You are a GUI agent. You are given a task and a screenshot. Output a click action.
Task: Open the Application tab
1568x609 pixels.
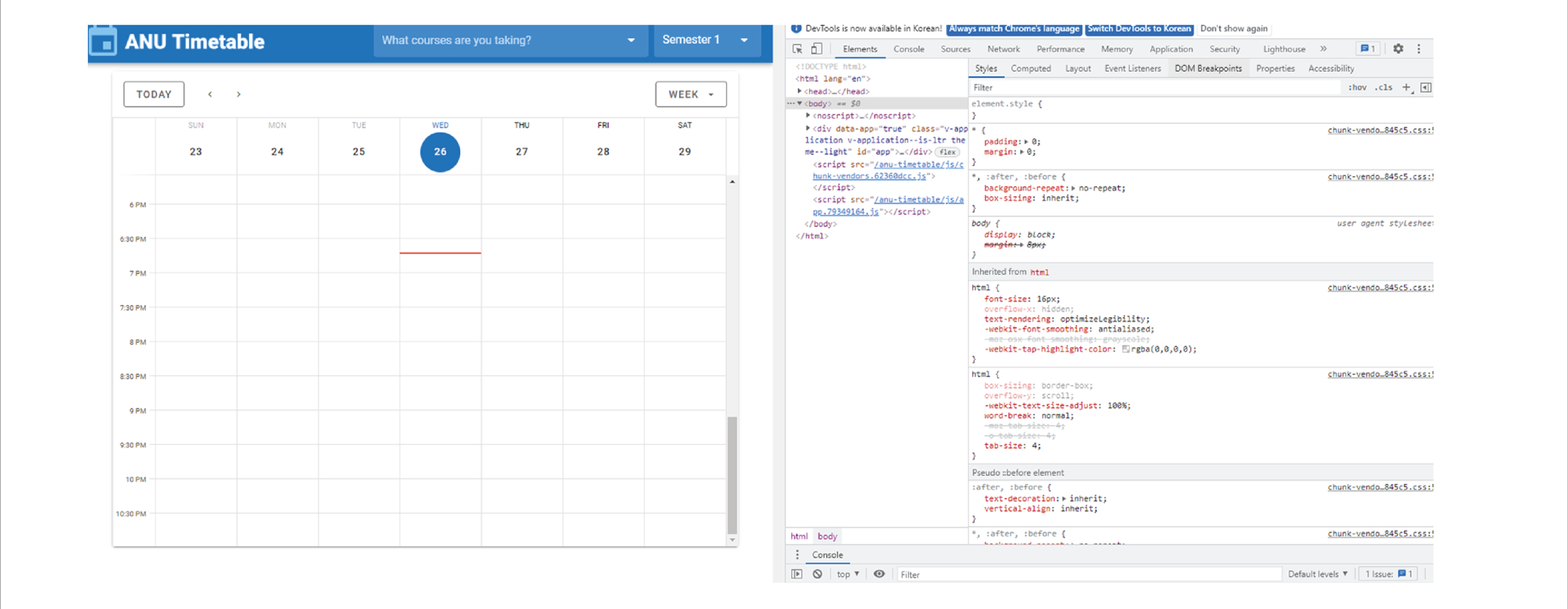[1171, 49]
